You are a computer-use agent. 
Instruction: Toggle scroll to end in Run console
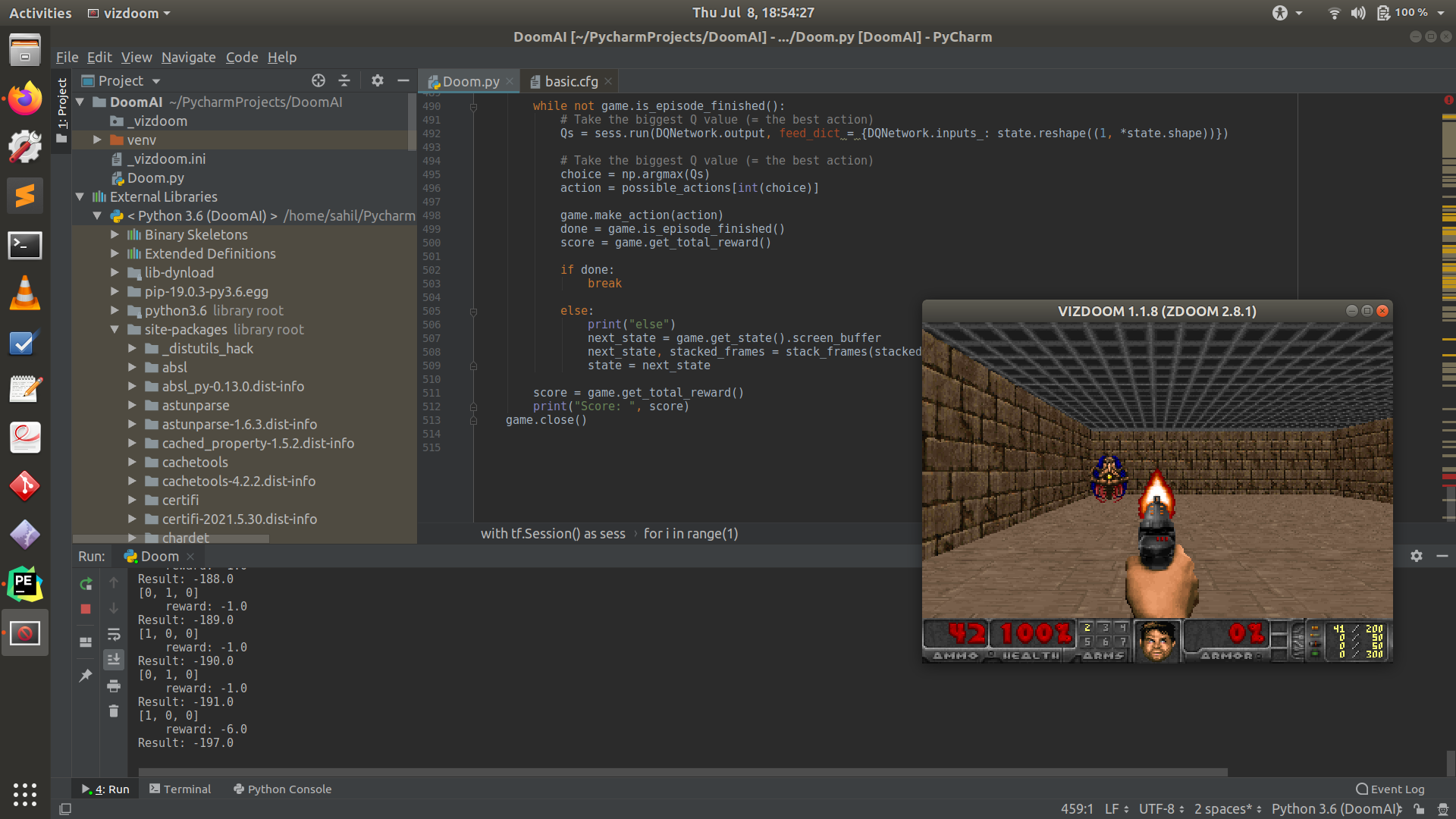(114, 660)
